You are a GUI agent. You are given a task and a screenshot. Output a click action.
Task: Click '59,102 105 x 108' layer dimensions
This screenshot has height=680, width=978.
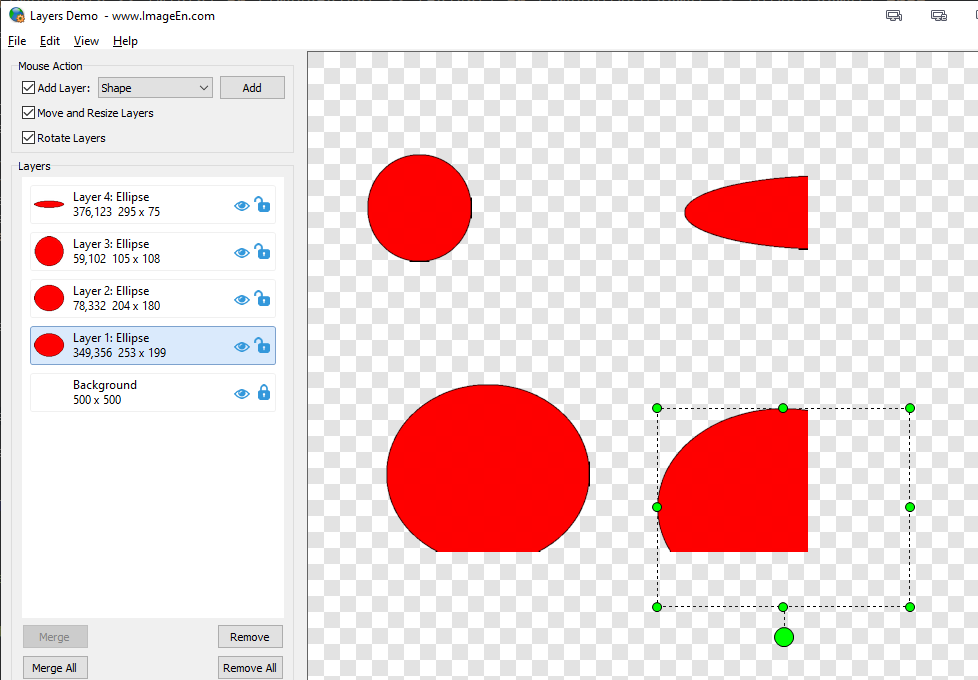(x=117, y=259)
